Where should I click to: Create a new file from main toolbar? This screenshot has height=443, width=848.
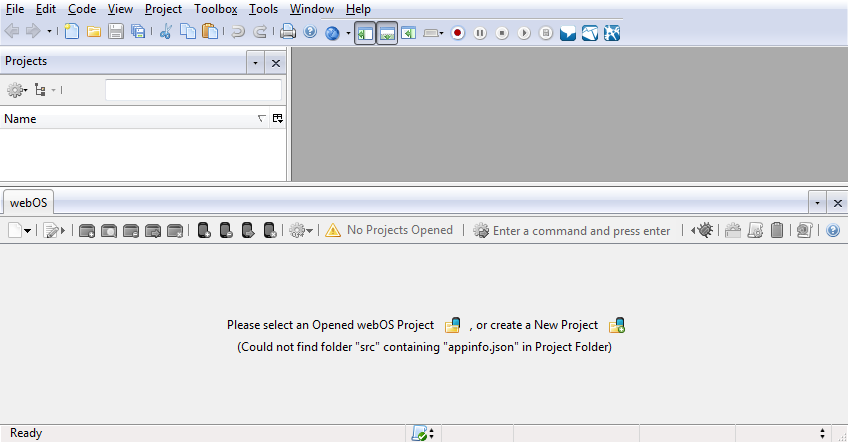(x=71, y=31)
